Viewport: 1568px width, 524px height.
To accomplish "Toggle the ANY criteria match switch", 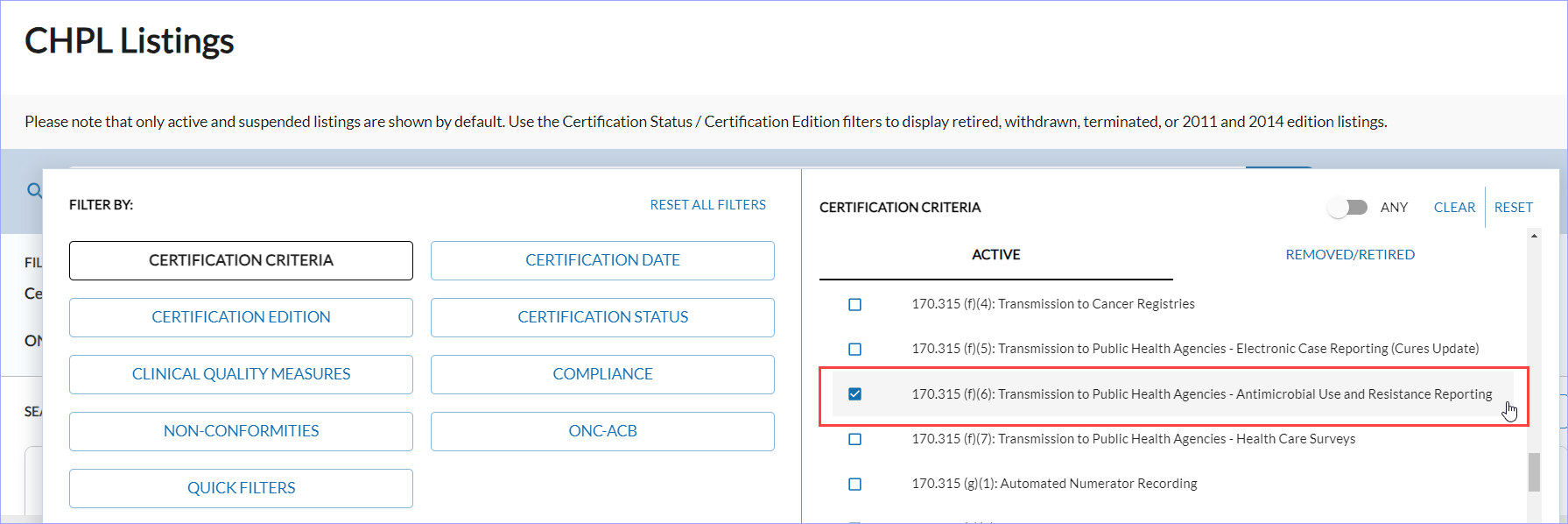I will pyautogui.click(x=1347, y=208).
